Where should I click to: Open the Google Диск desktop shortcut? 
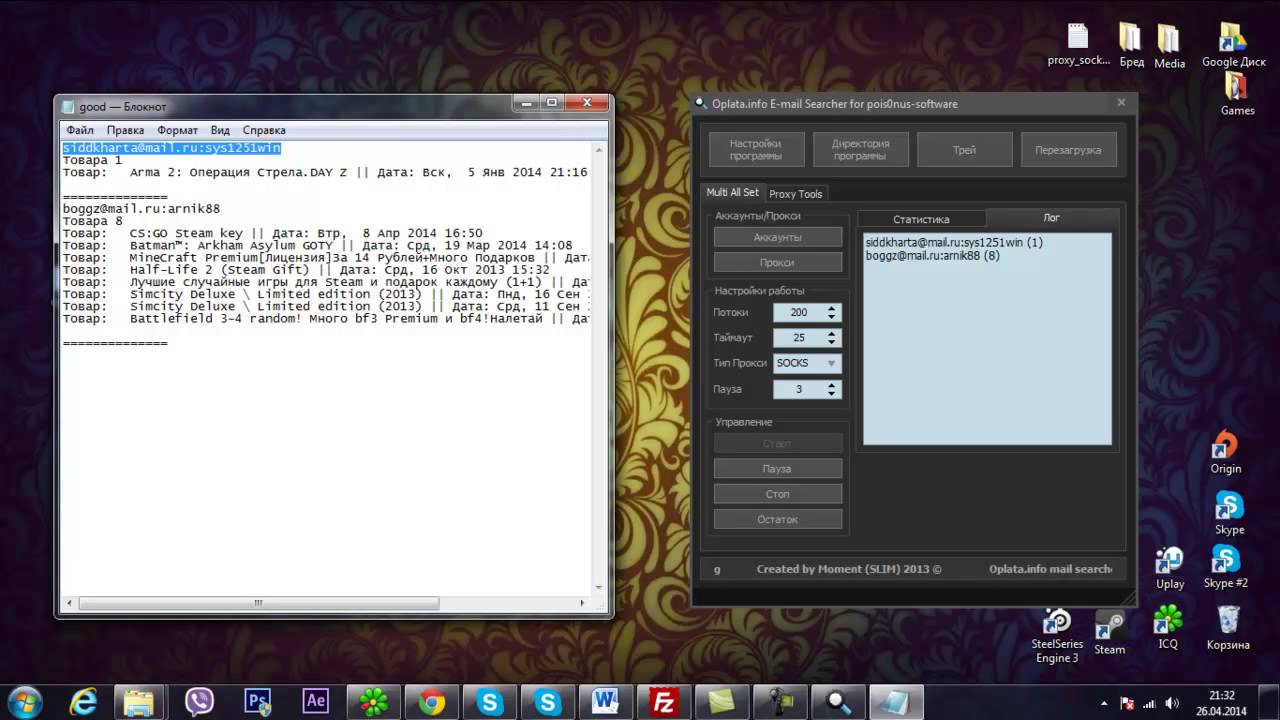tap(1233, 45)
